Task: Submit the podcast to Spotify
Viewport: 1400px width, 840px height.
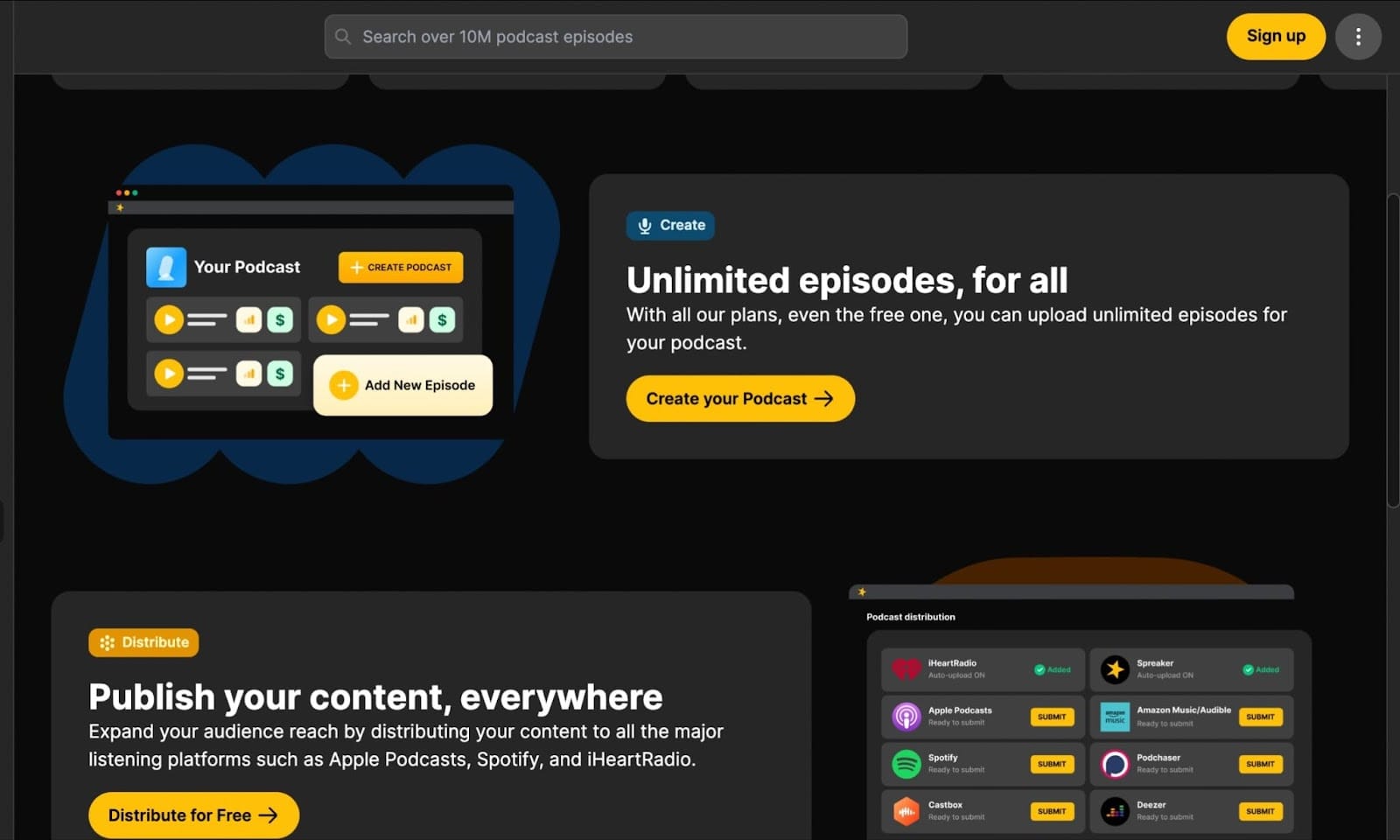Action: (x=1052, y=763)
